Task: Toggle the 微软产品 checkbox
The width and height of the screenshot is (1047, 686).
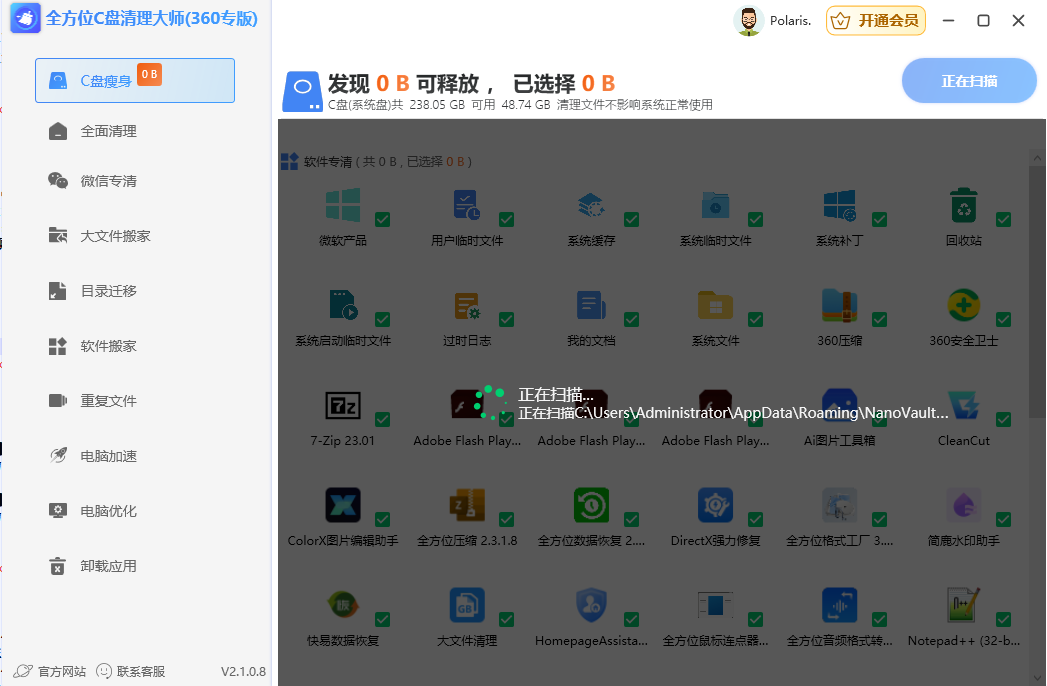Action: point(383,219)
